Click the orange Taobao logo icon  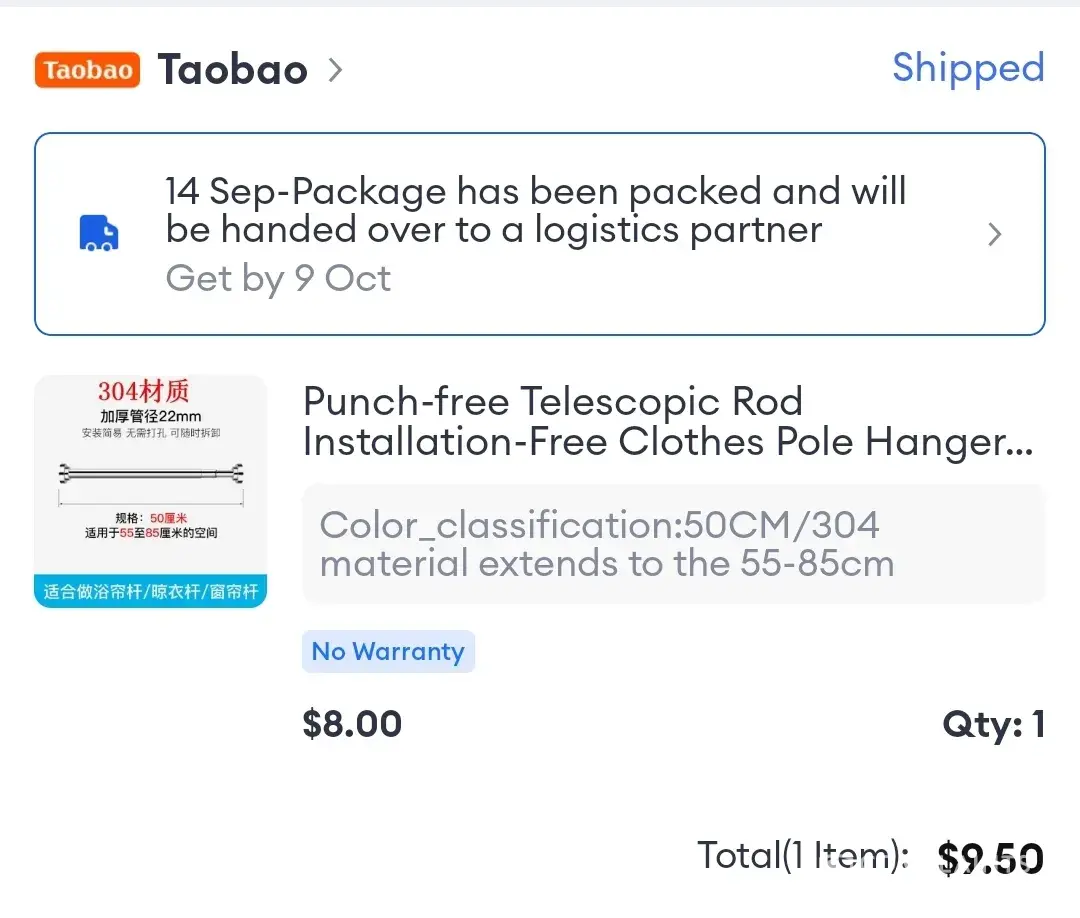[87, 70]
